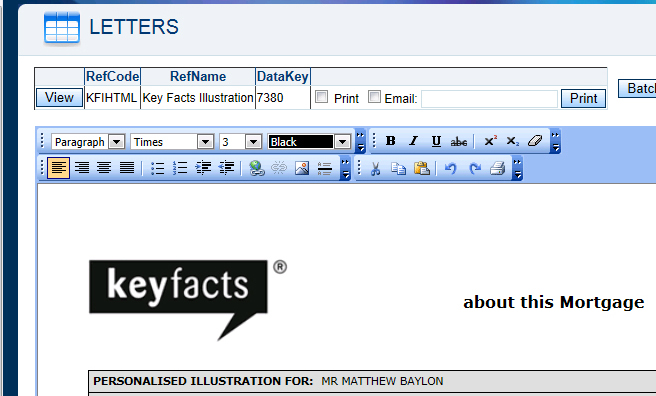This screenshot has height=396, width=656.
Task: Tick the Print checkbox
Action: coord(321,97)
